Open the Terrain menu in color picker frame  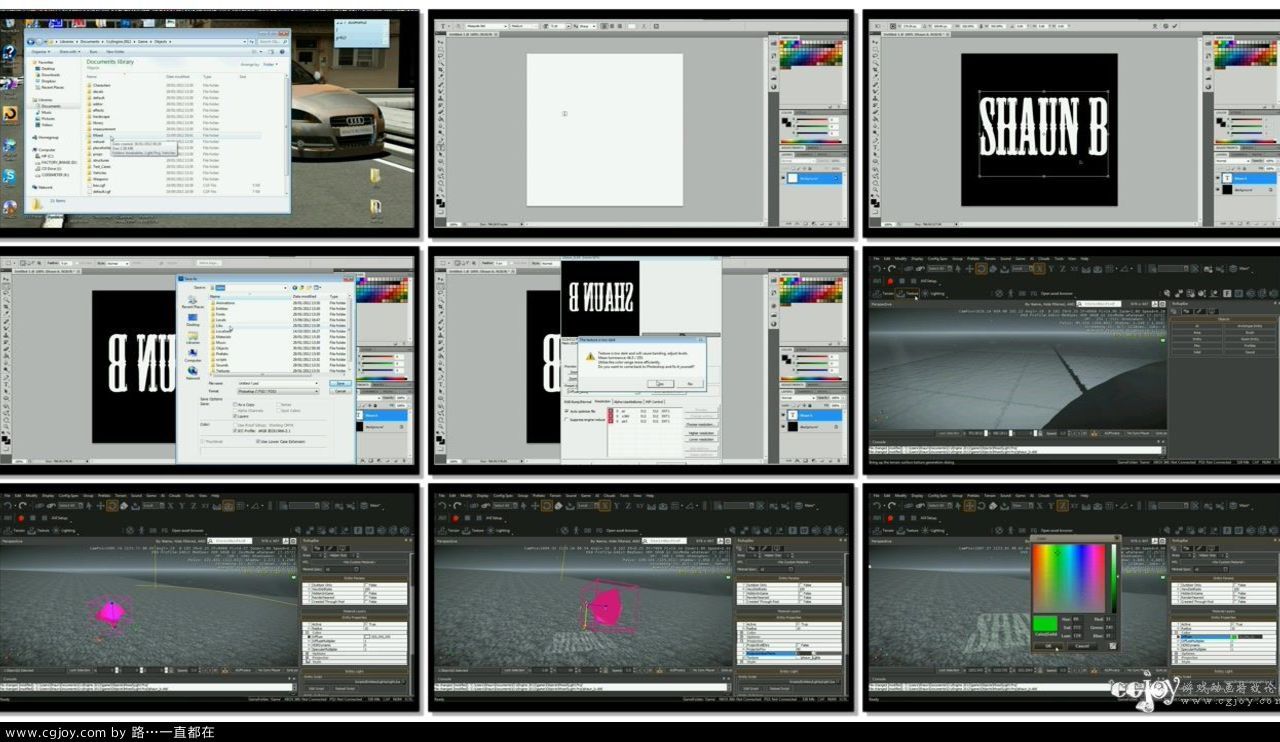point(990,496)
